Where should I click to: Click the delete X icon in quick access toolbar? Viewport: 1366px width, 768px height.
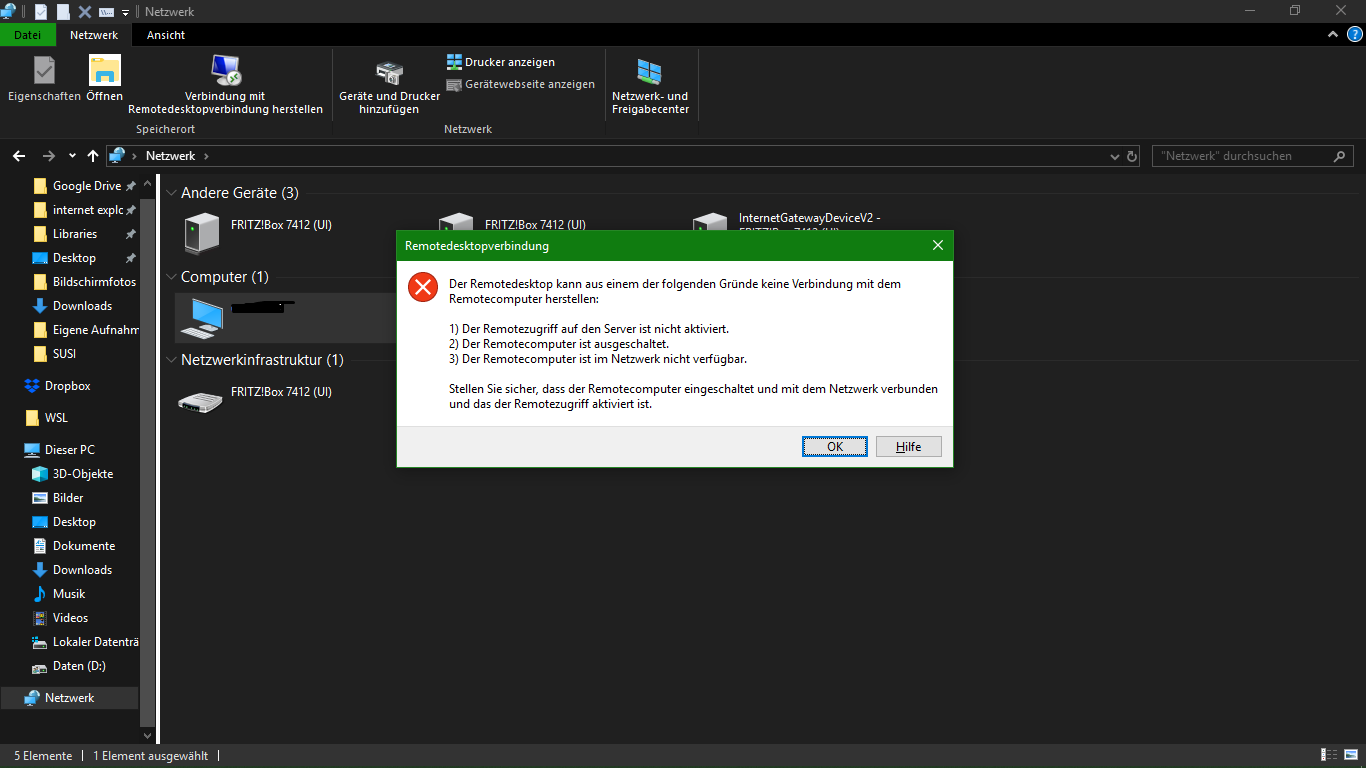(x=85, y=12)
